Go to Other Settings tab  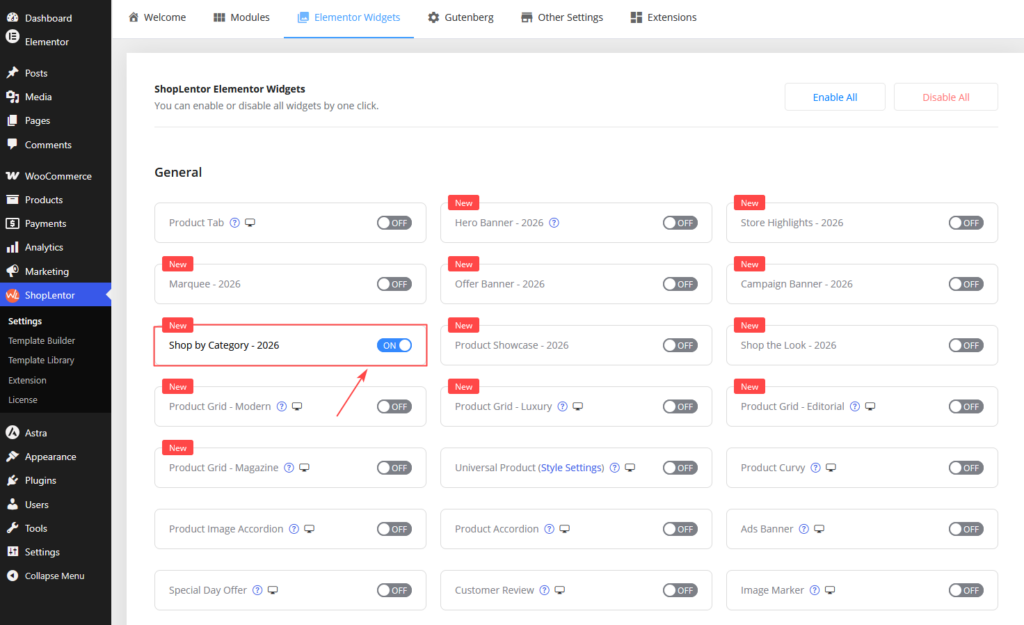pyautogui.click(x=562, y=18)
